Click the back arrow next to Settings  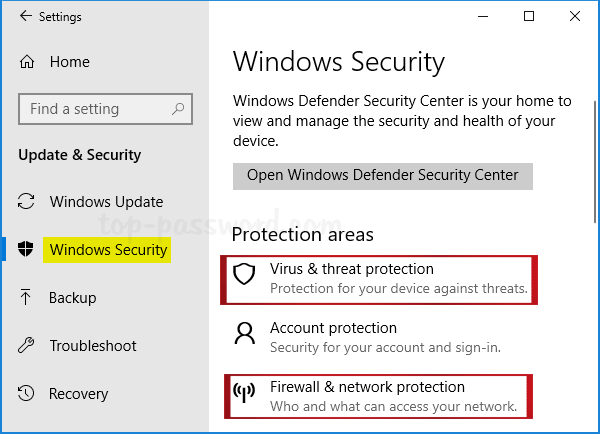click(x=26, y=16)
